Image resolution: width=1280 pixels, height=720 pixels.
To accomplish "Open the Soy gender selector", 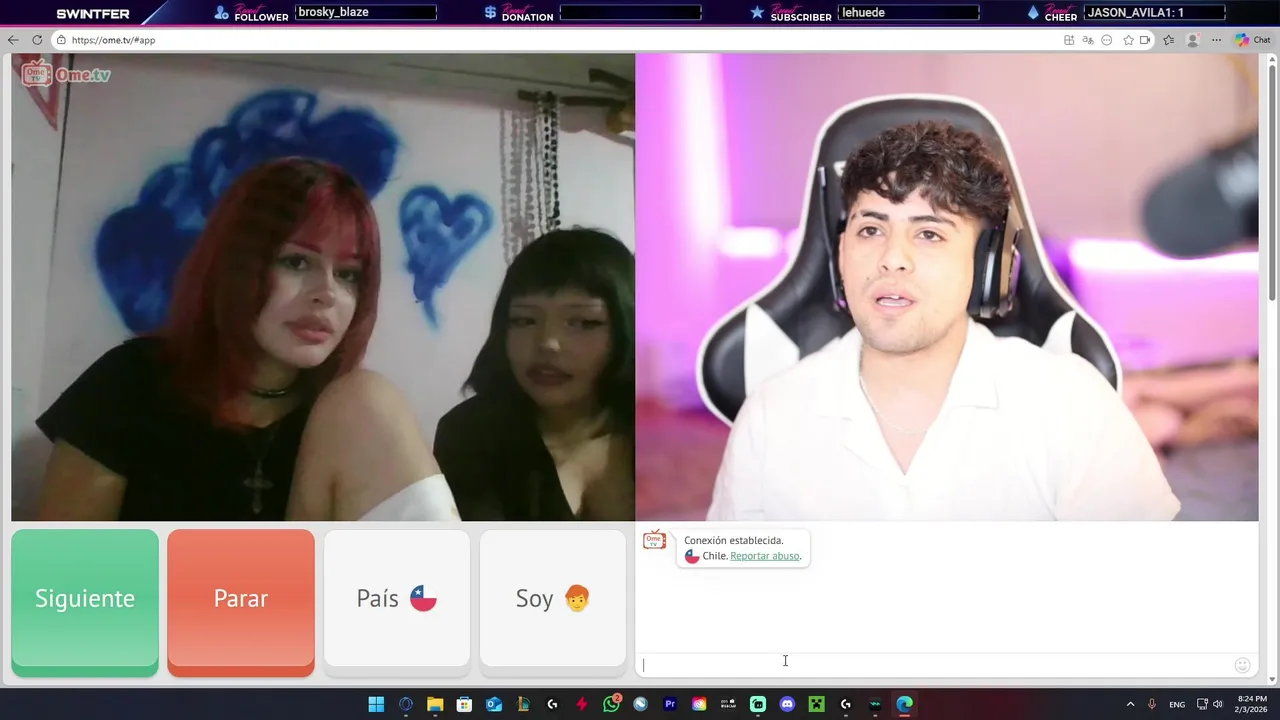I will click(x=553, y=598).
